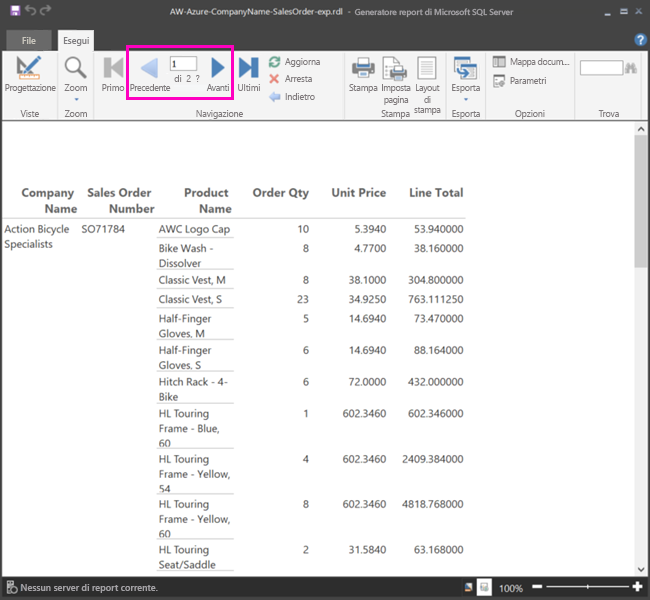Click the Classic Vest, S cell

coord(190,299)
